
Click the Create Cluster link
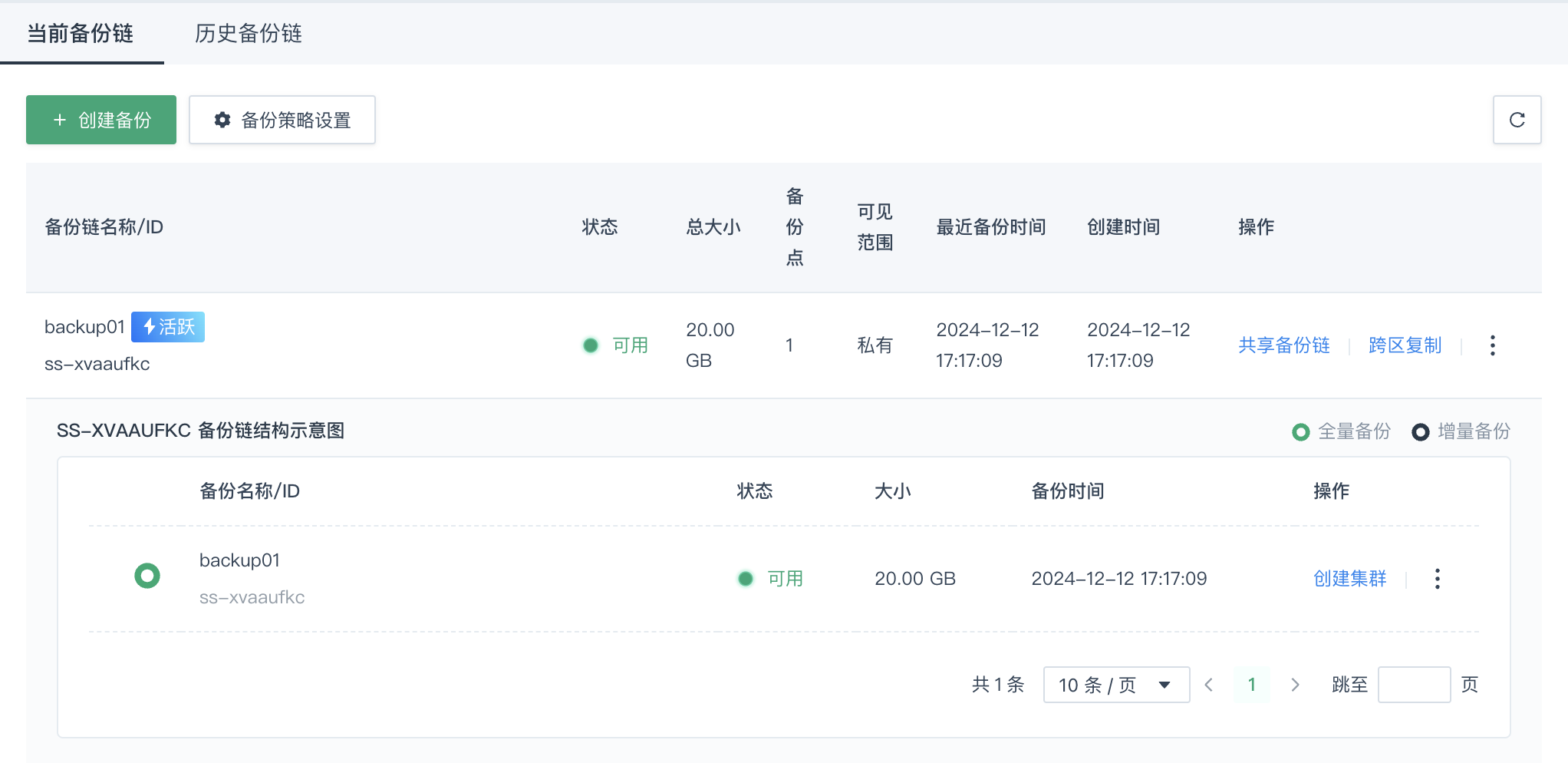[x=1349, y=579]
